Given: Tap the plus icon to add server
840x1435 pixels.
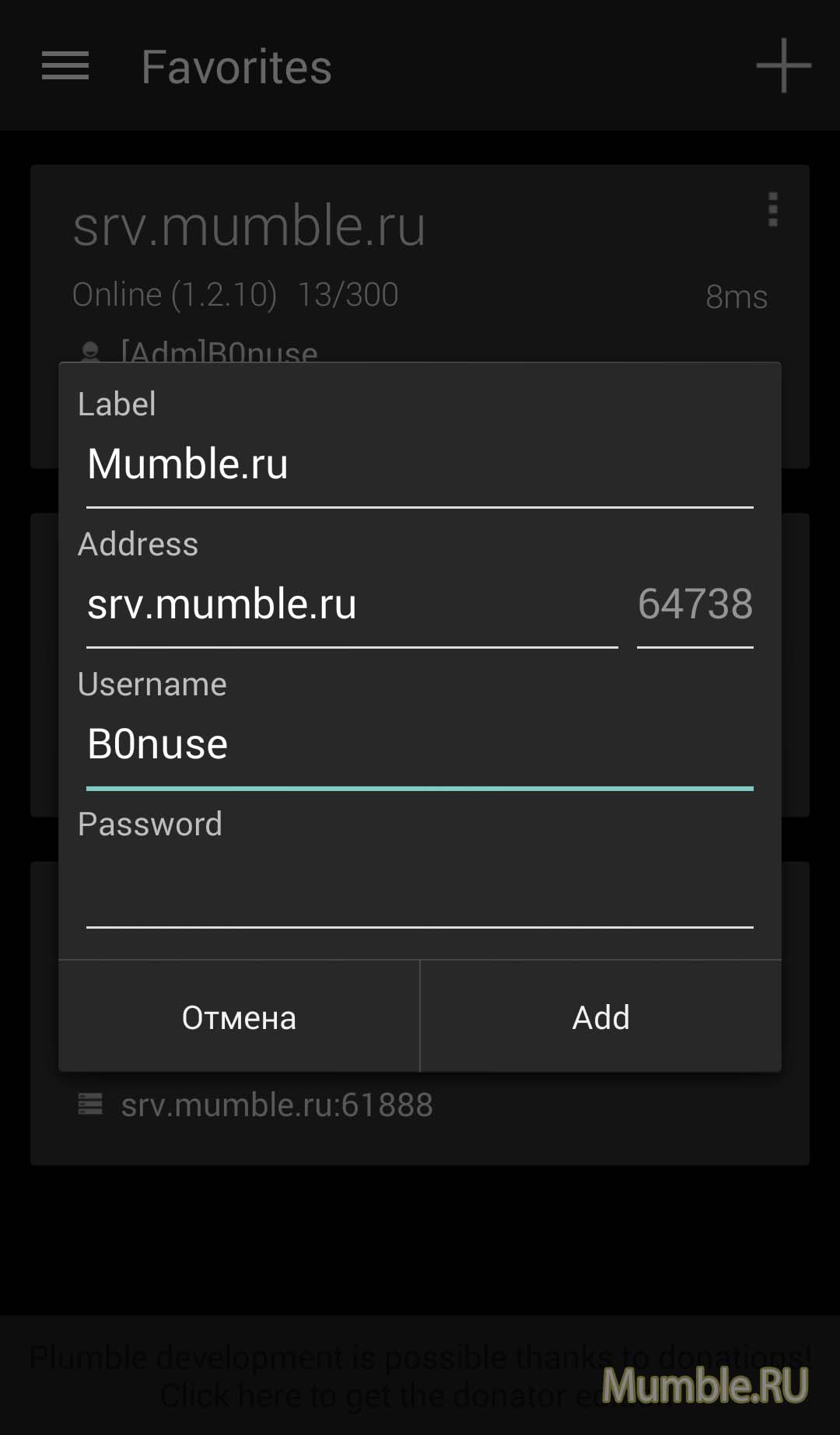Looking at the screenshot, I should coord(783,65).
